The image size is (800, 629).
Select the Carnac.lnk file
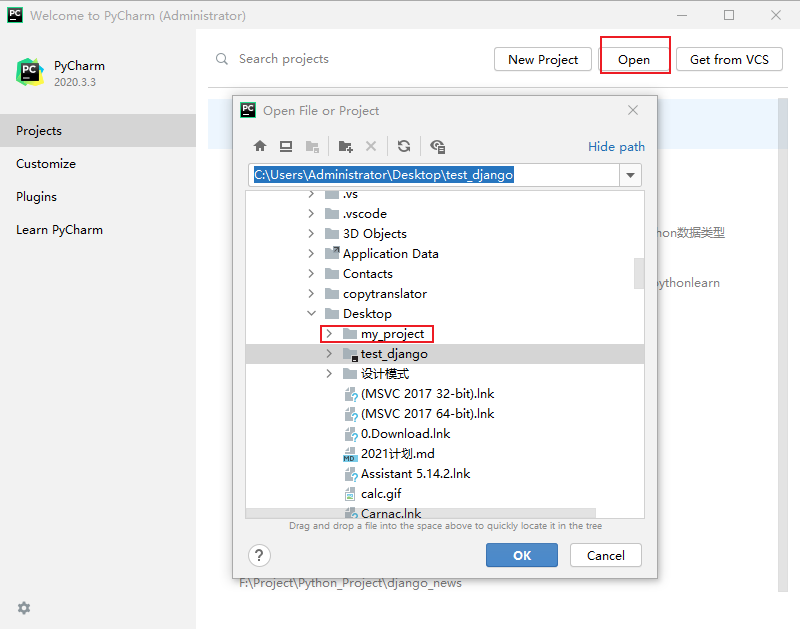[391, 513]
